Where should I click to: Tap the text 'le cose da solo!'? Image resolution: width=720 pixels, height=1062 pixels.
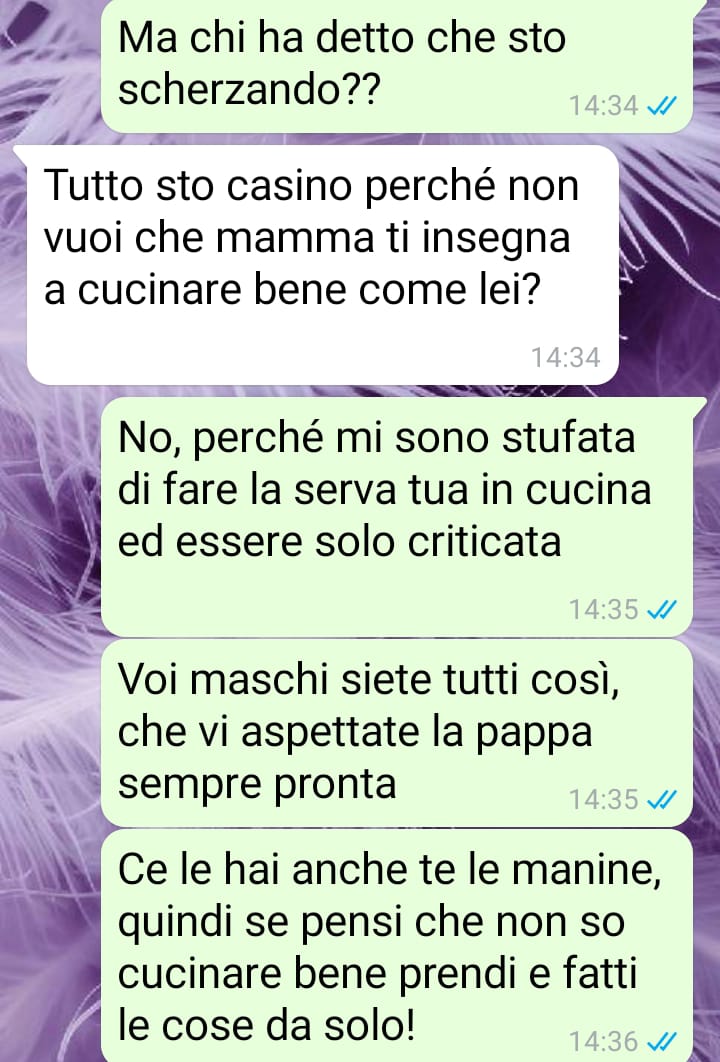click(x=266, y=1025)
